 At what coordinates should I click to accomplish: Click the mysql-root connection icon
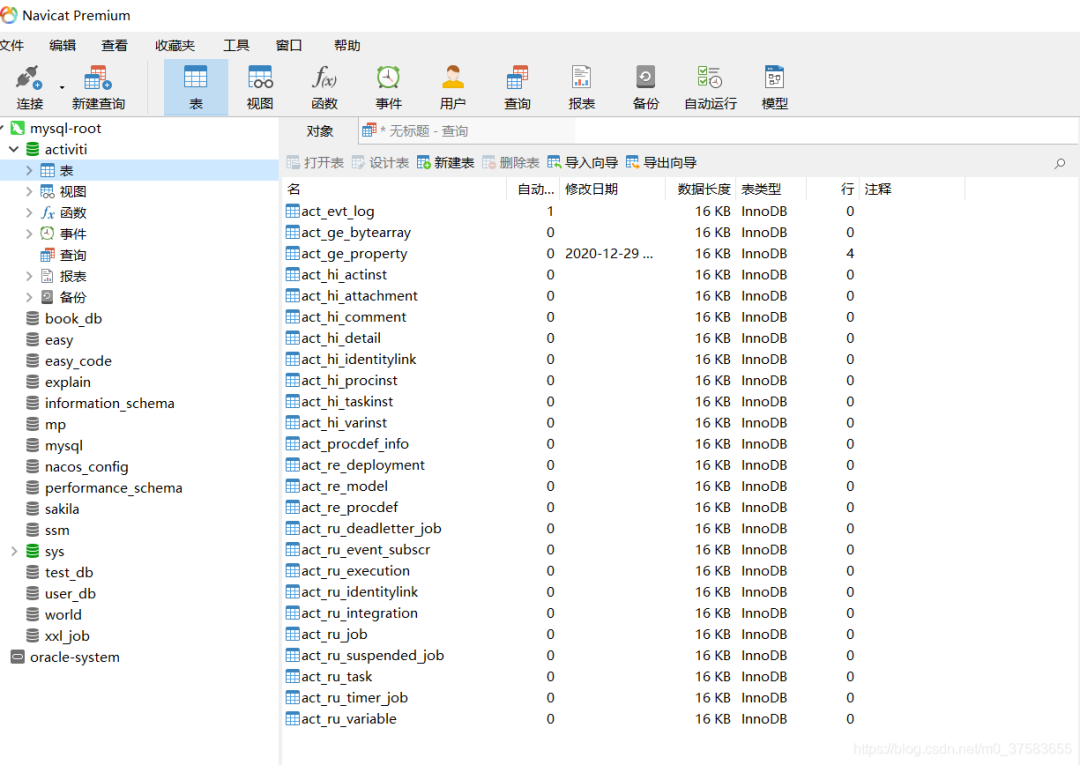click(x=18, y=128)
